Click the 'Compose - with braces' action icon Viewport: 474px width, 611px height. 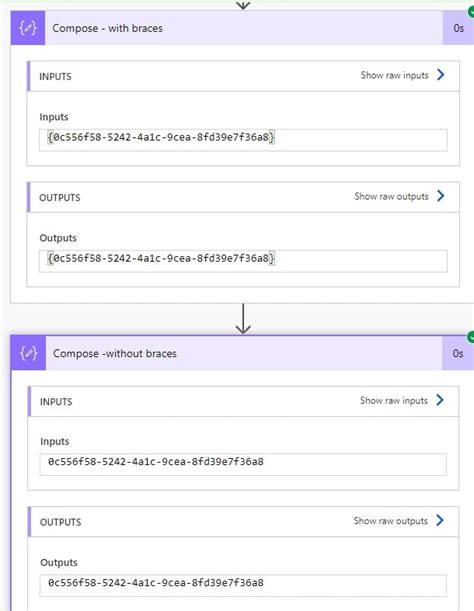click(28, 28)
